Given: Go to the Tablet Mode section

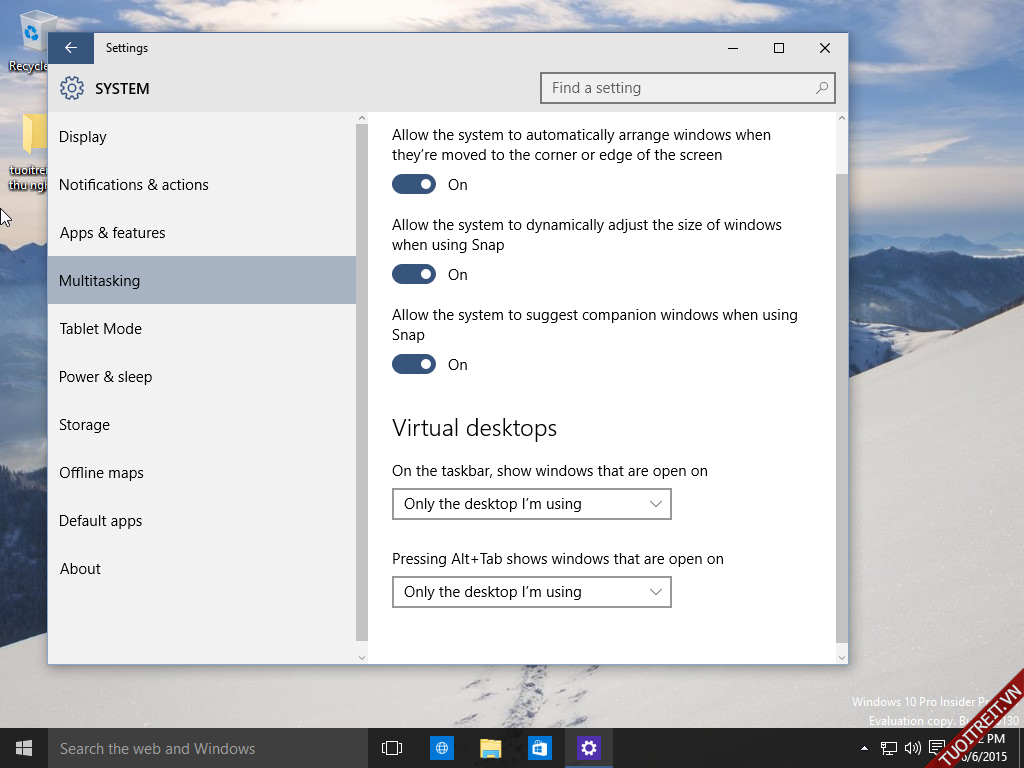Looking at the screenshot, I should pyautogui.click(x=100, y=329).
